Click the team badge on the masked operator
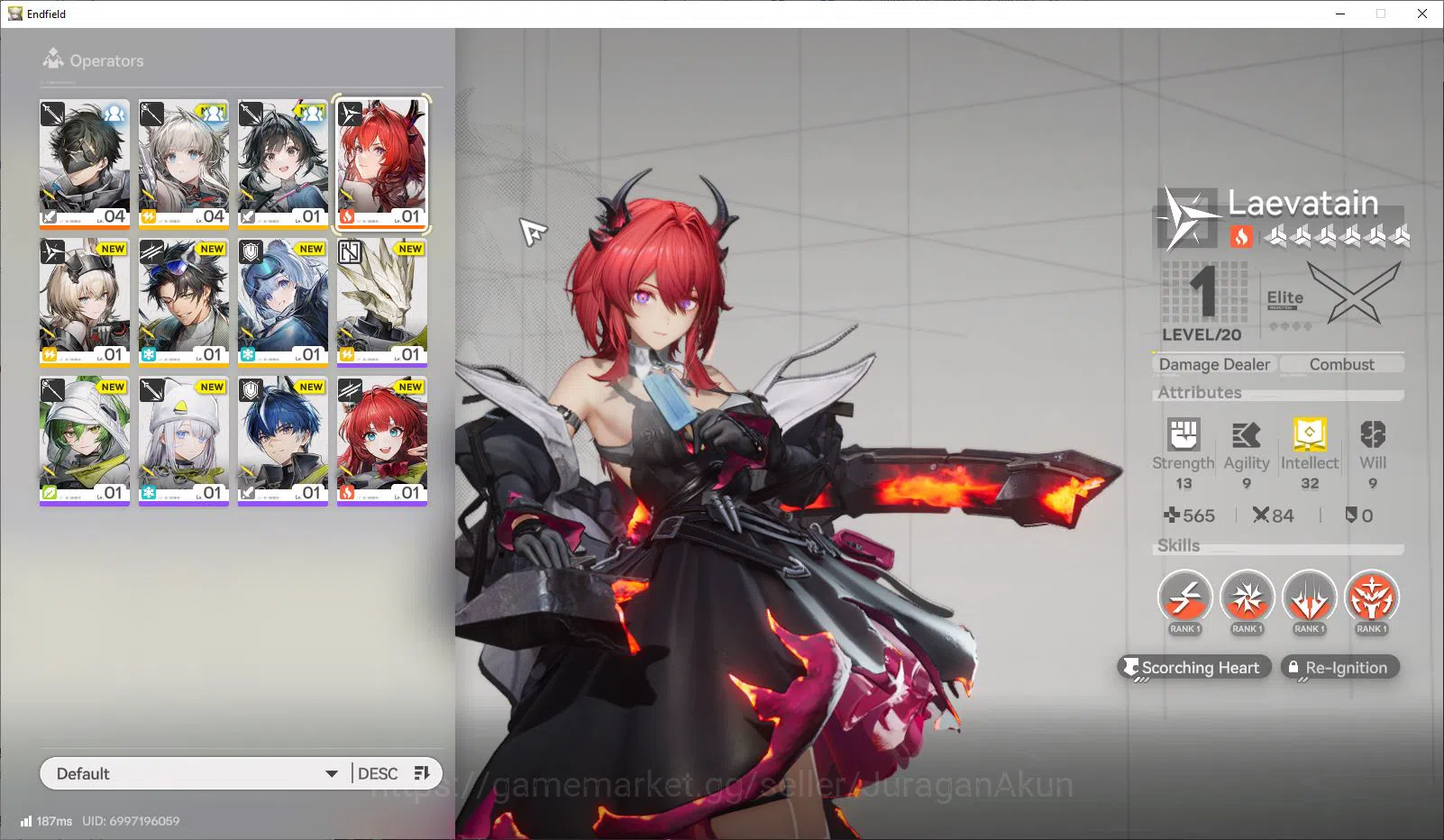1444x840 pixels. pos(114,114)
